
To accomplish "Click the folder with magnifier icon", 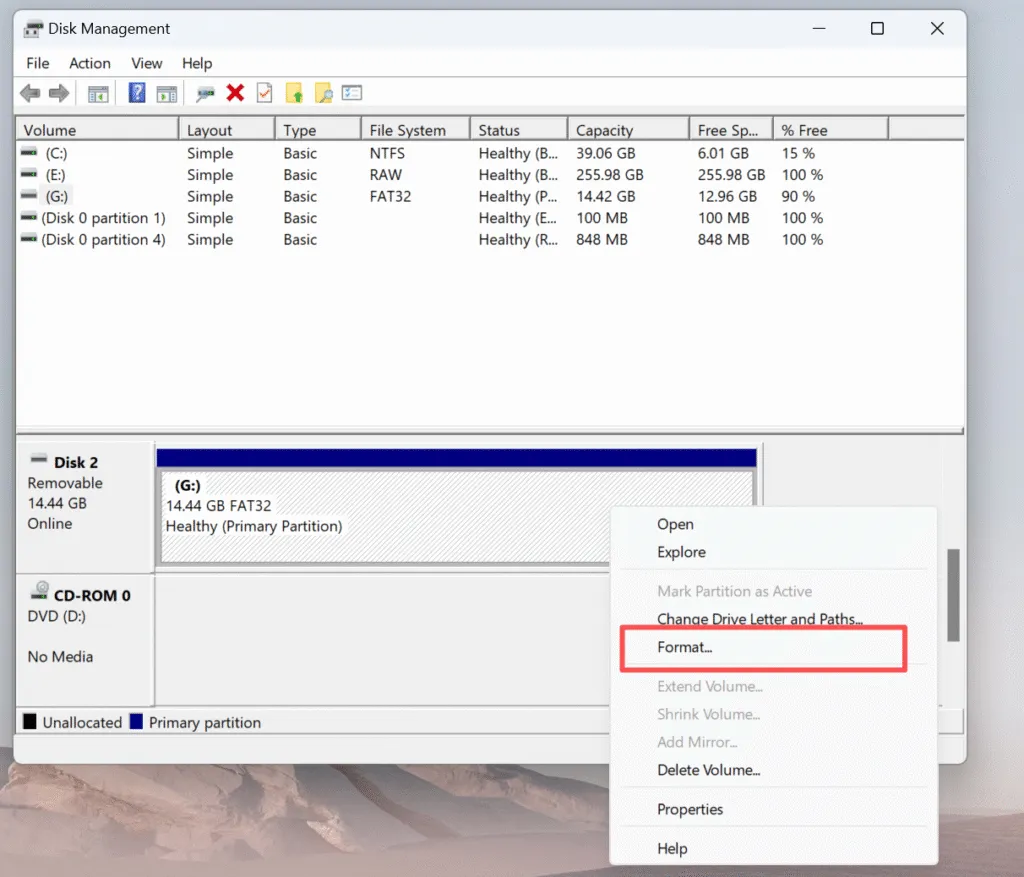I will [323, 93].
